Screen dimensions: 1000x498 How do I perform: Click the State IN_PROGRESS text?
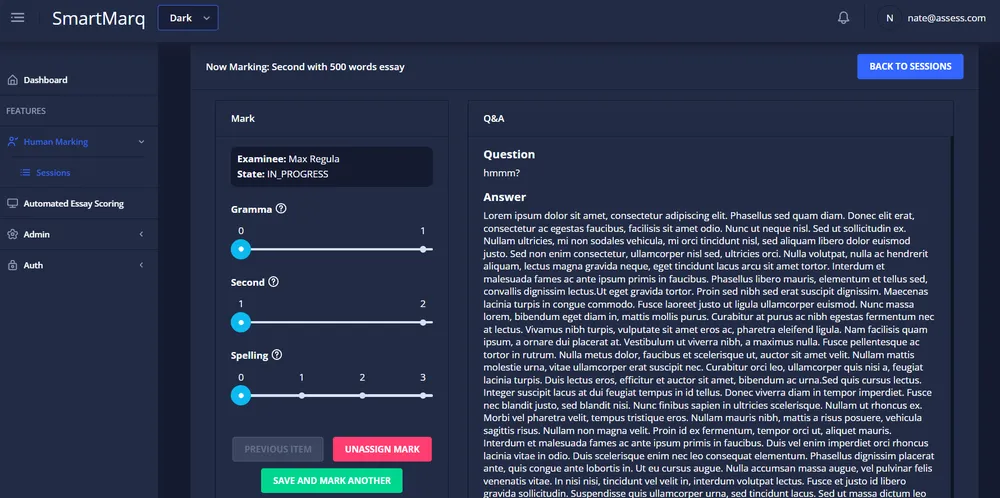(x=283, y=174)
